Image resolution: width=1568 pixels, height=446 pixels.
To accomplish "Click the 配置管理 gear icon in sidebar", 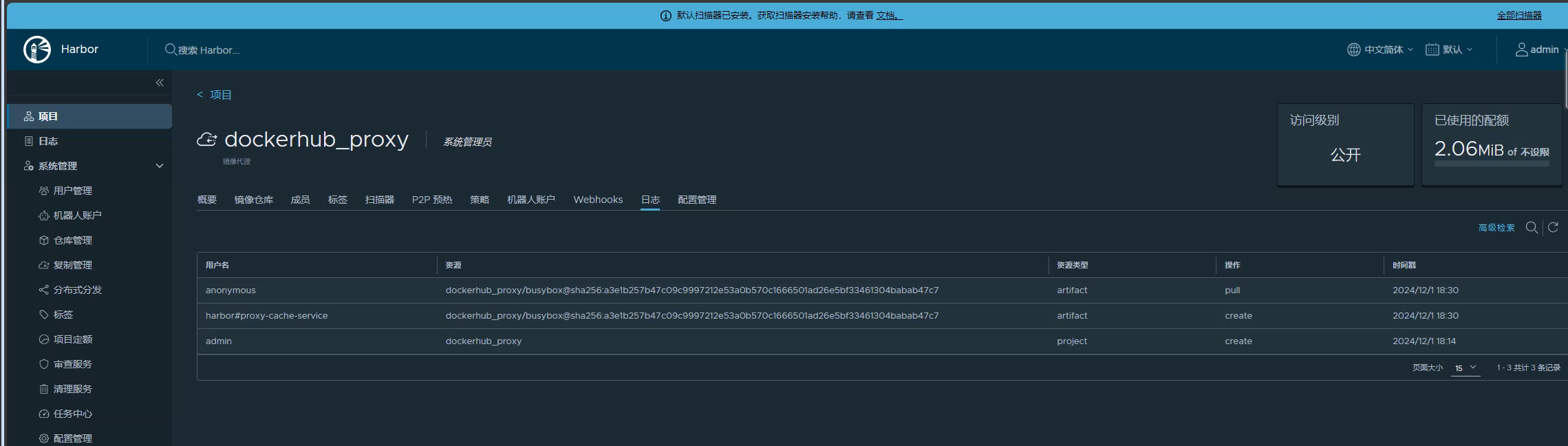I will [x=44, y=438].
